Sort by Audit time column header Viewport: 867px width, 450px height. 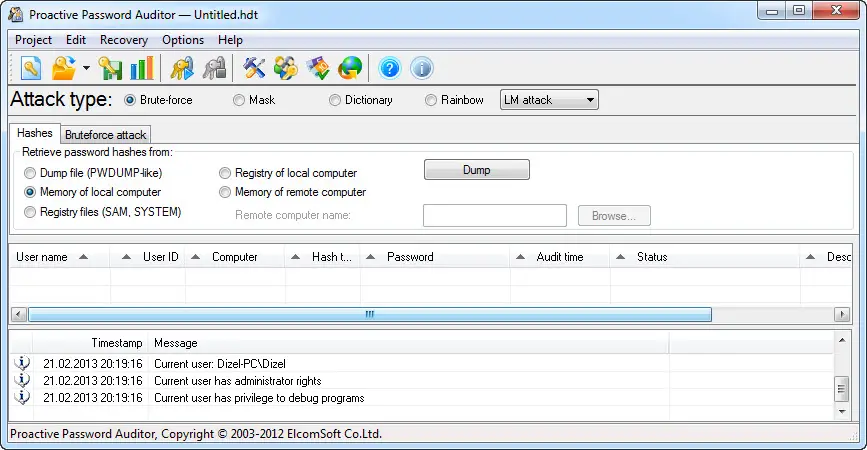click(x=560, y=257)
